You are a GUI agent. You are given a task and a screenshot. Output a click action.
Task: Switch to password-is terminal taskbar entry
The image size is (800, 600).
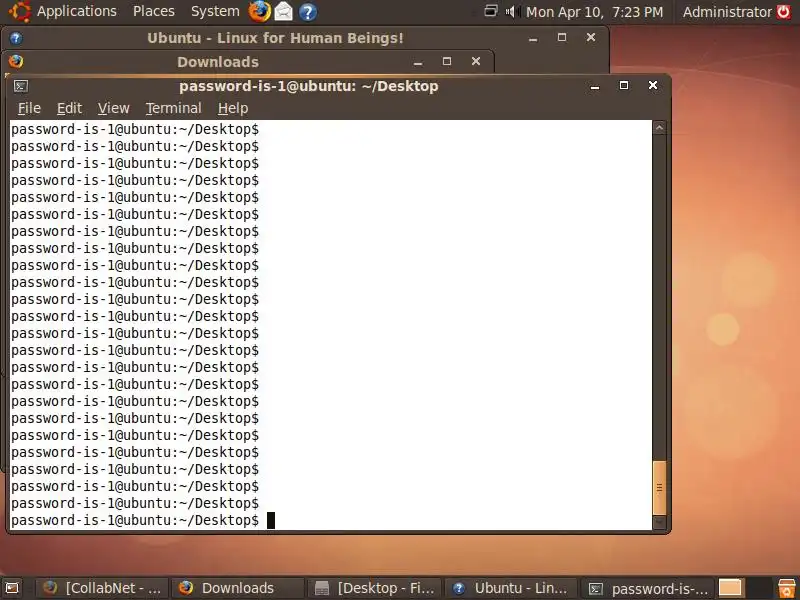pos(648,588)
